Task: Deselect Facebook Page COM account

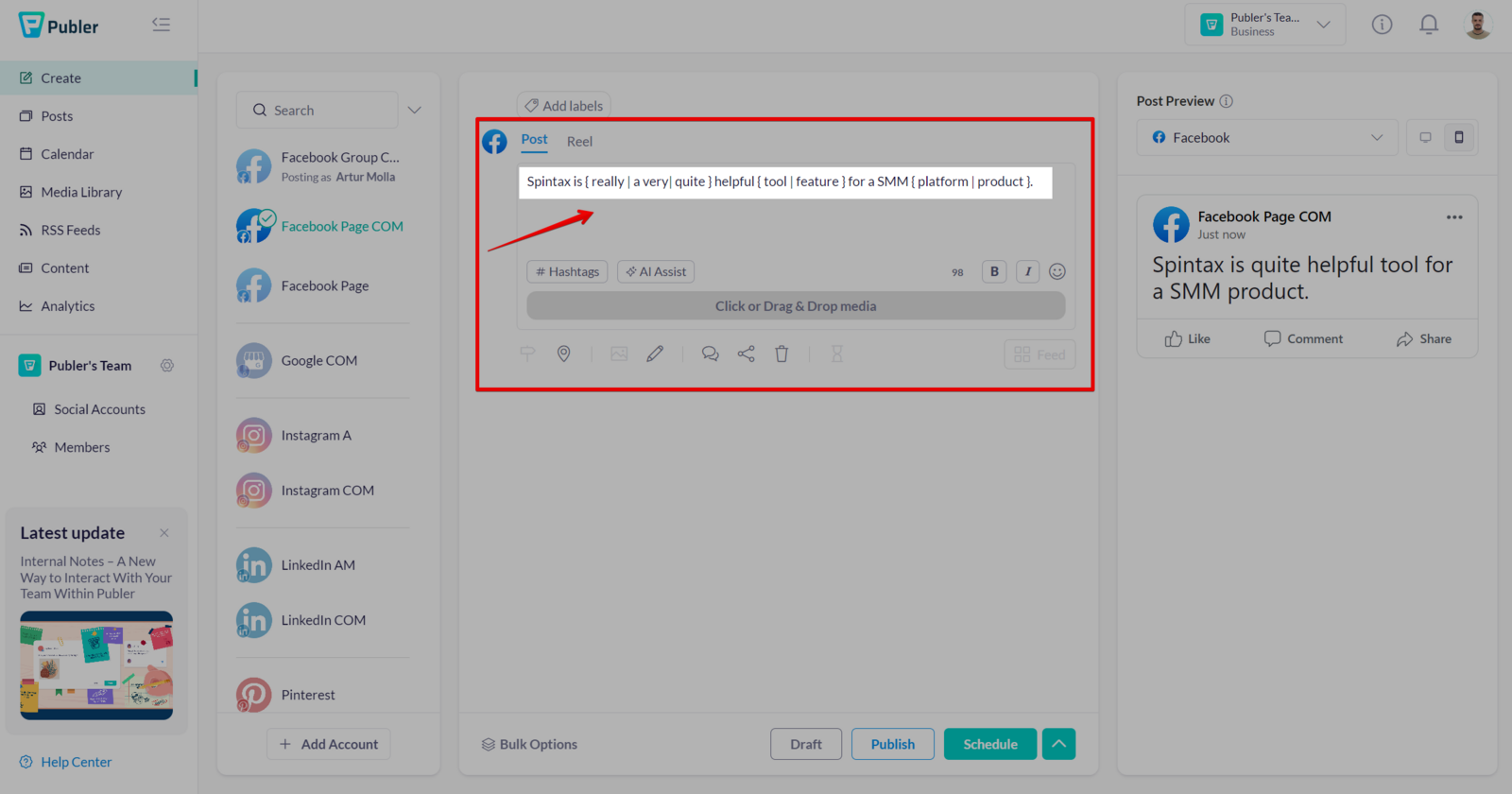Action: (x=322, y=226)
